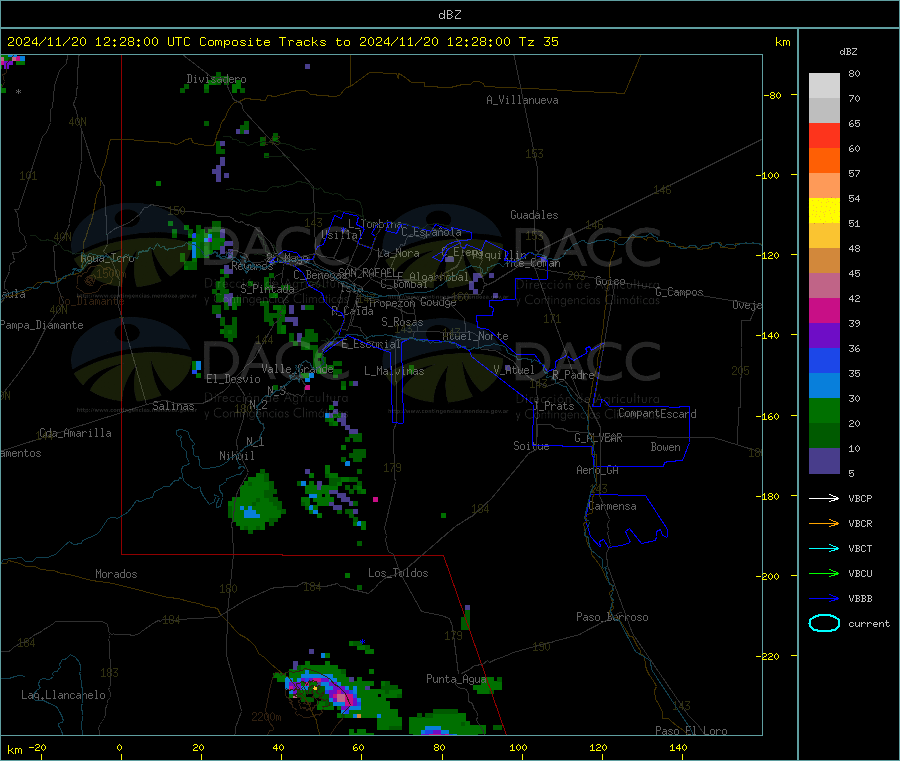Click the 'Salinas' place label
Viewport: 900px width, 761px height.
(x=173, y=406)
